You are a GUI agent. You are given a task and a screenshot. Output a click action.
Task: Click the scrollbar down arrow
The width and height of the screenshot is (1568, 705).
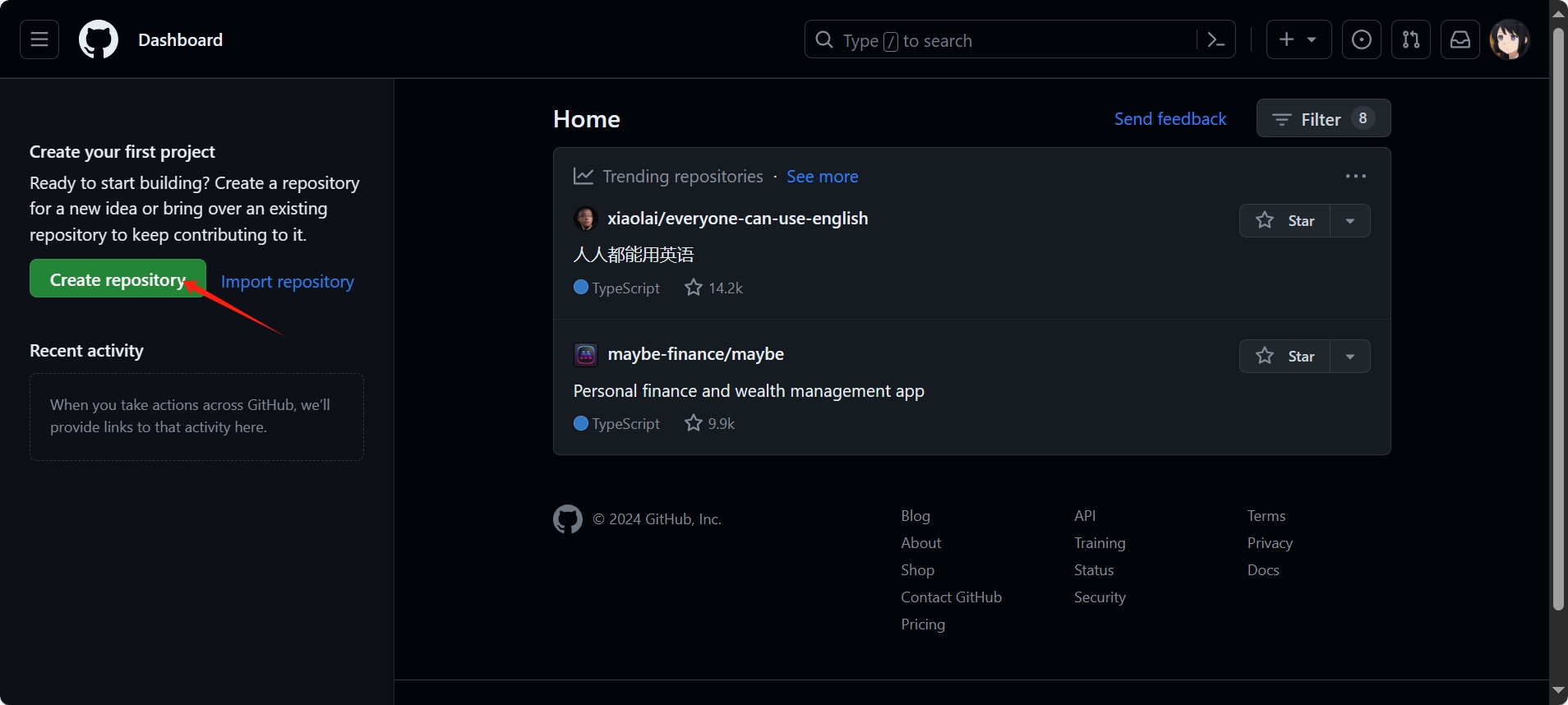click(1558, 691)
